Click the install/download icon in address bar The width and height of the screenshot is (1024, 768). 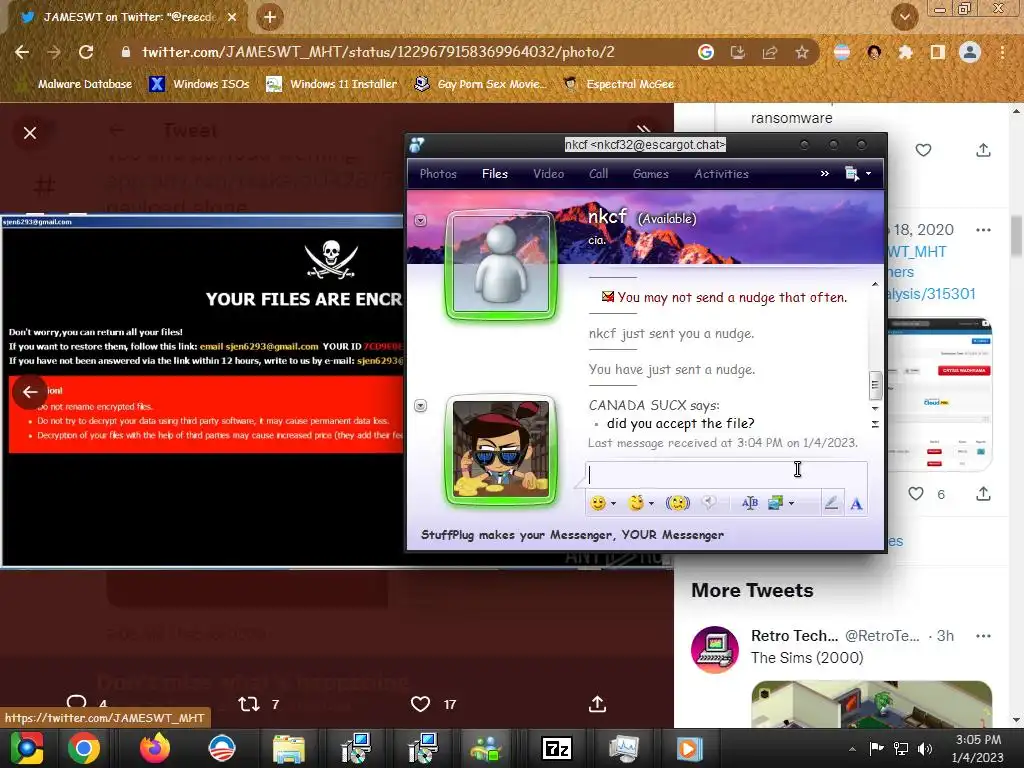[x=738, y=52]
